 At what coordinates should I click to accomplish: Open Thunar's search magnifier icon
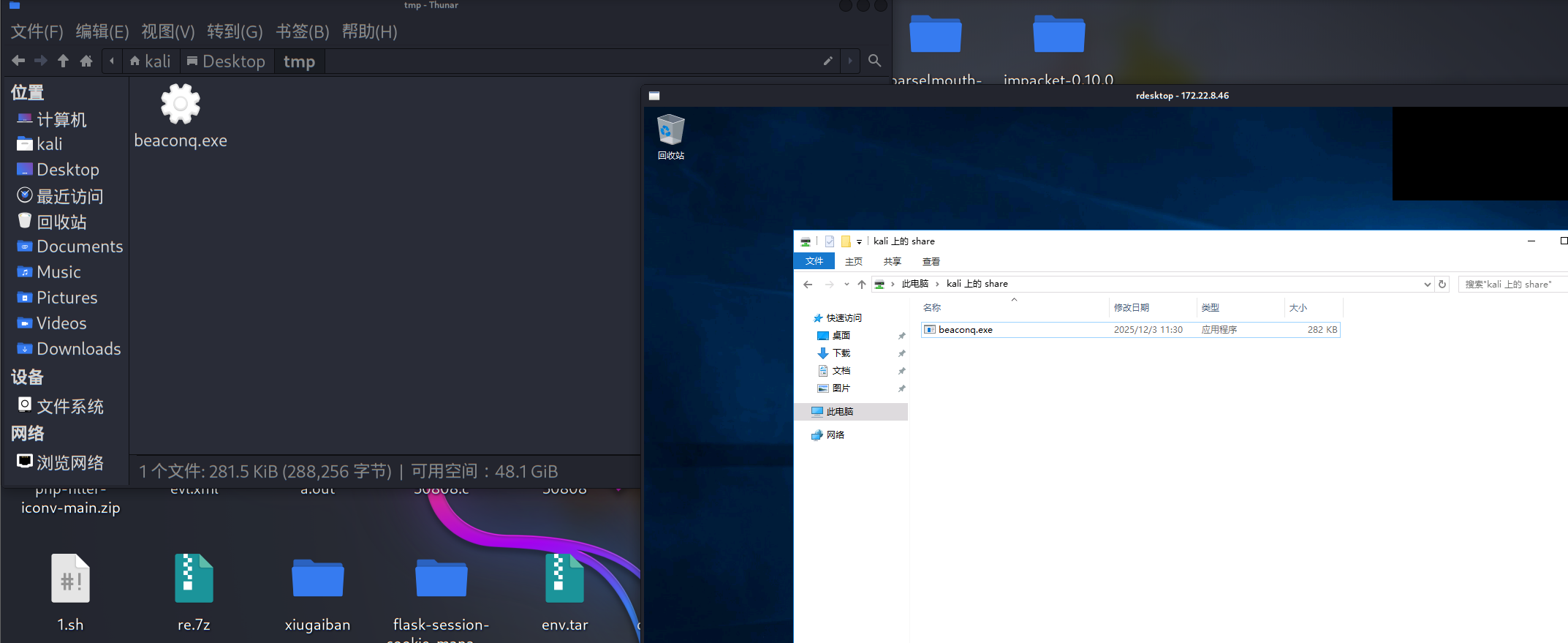(x=874, y=61)
